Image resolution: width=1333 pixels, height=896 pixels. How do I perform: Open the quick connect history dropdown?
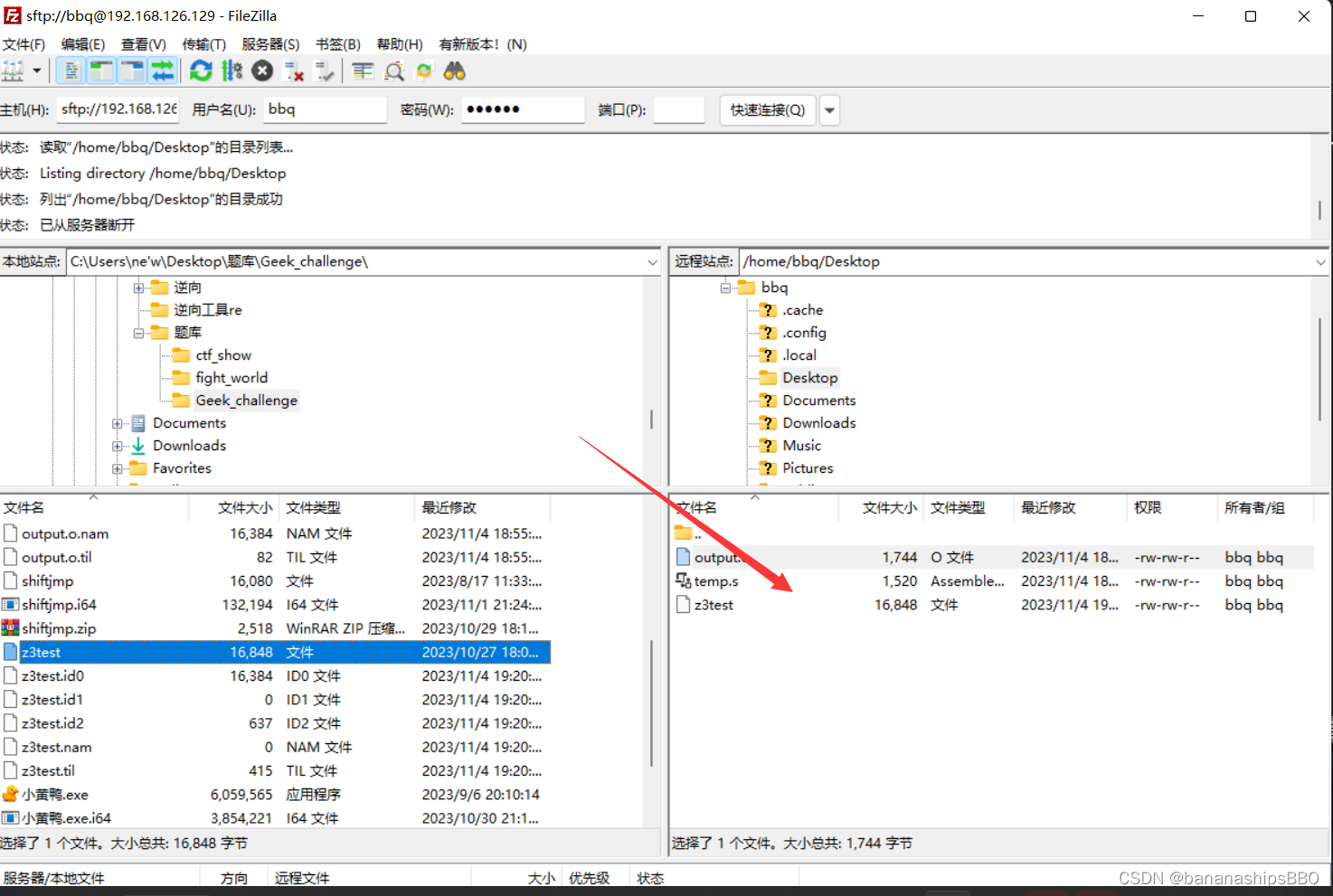tap(829, 109)
